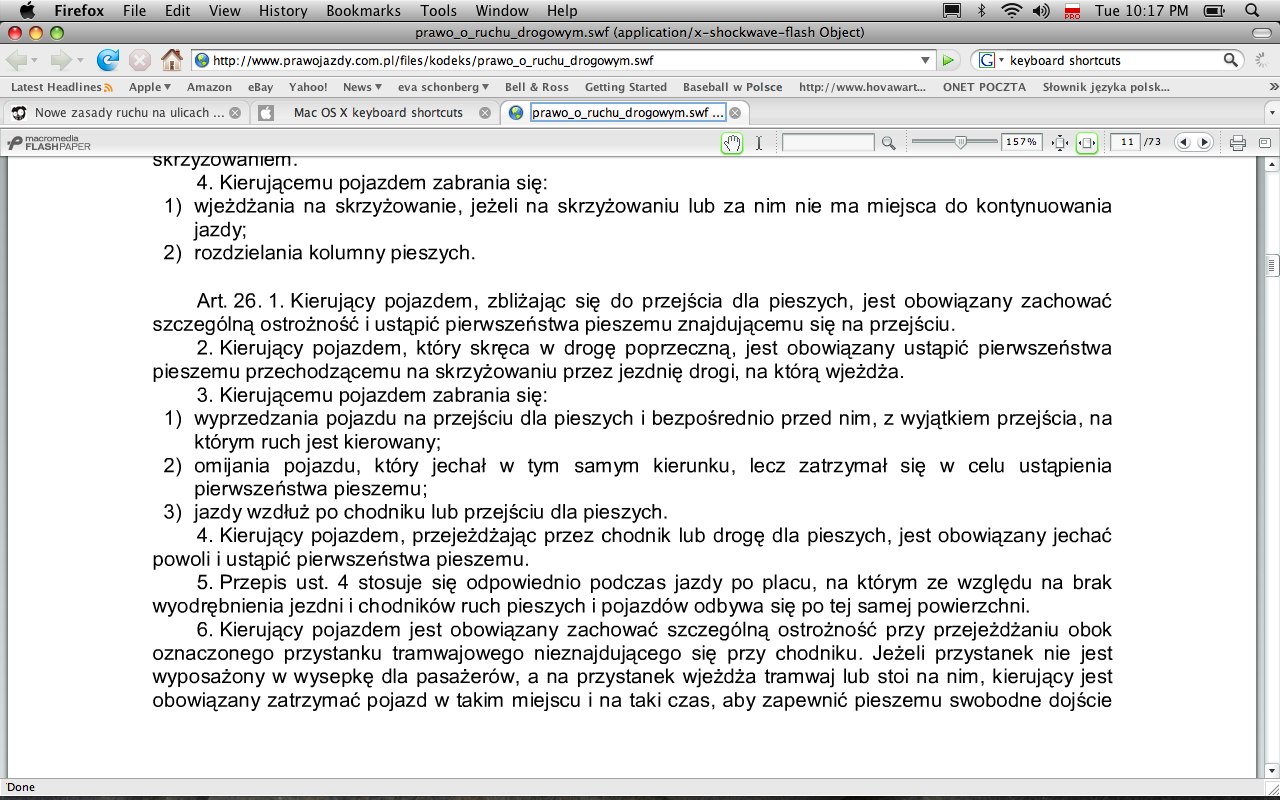Screen dimensions: 1280x800
Task: Go to the previous page arrow
Action: click(1184, 143)
